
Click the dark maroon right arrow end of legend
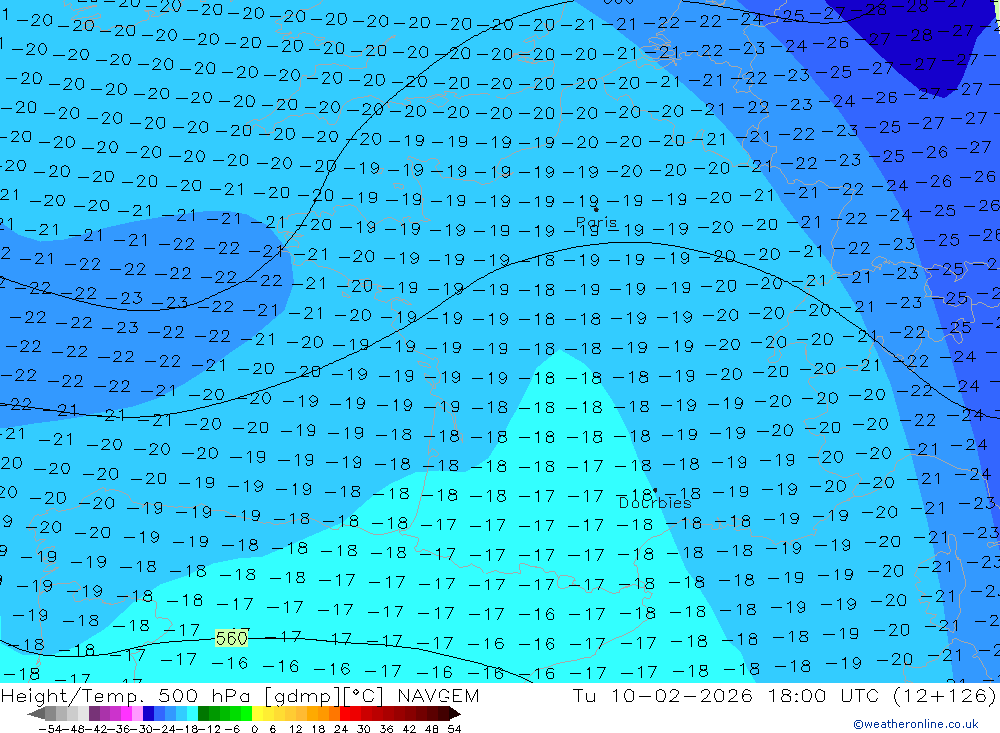pos(454,713)
